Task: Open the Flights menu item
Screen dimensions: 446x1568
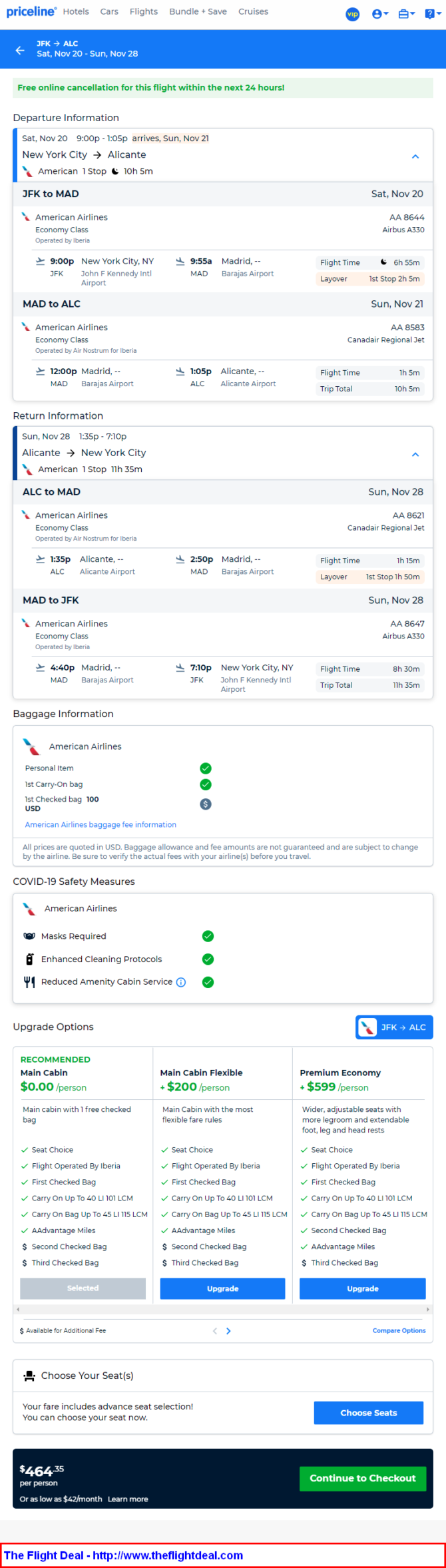Action: [144, 11]
